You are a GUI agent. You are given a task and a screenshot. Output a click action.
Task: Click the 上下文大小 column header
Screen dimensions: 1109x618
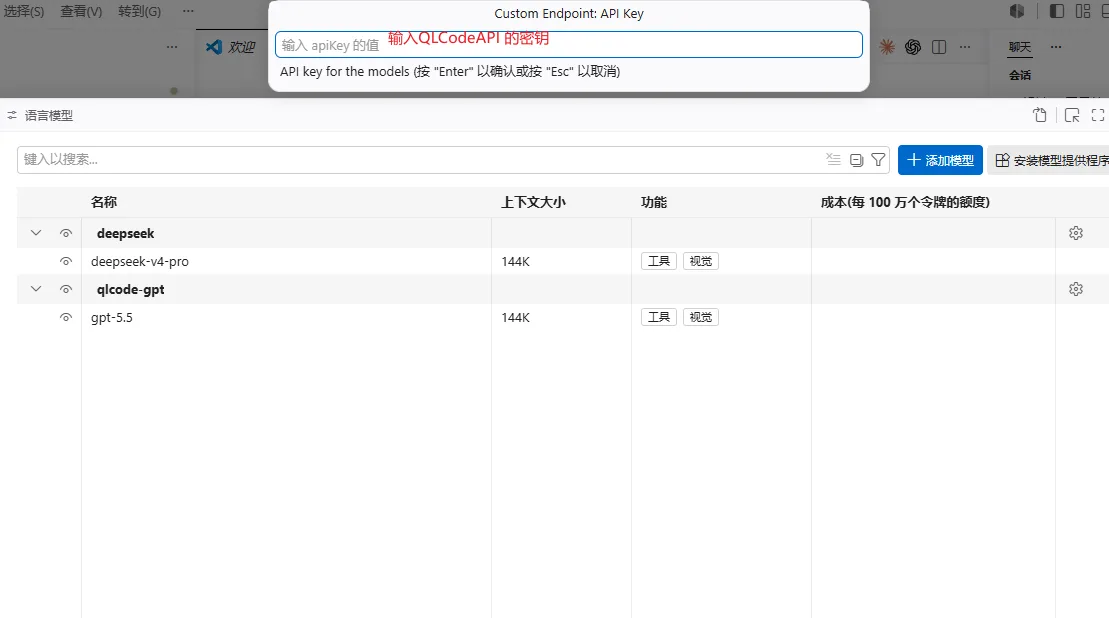(x=533, y=202)
